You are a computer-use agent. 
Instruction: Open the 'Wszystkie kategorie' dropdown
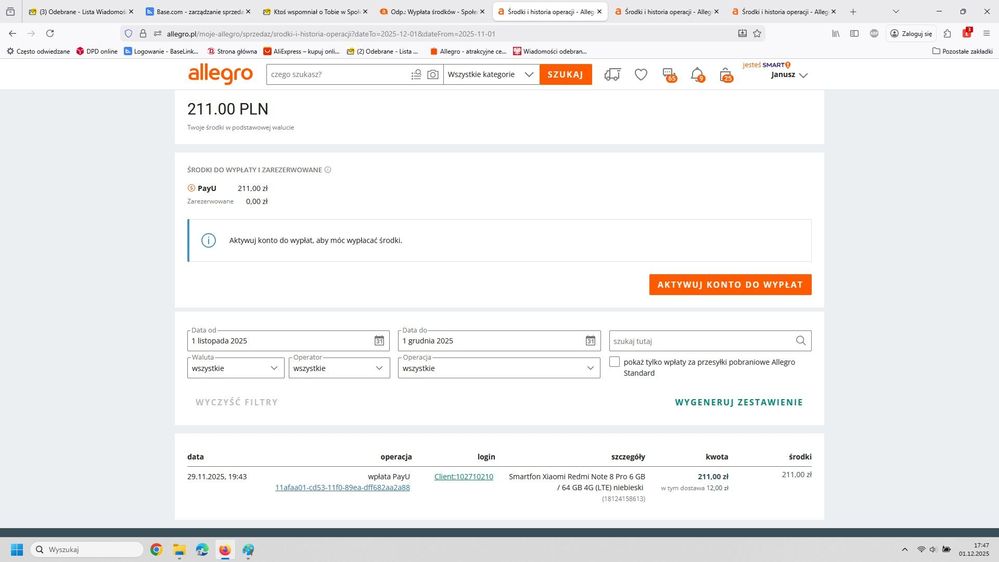coord(490,75)
